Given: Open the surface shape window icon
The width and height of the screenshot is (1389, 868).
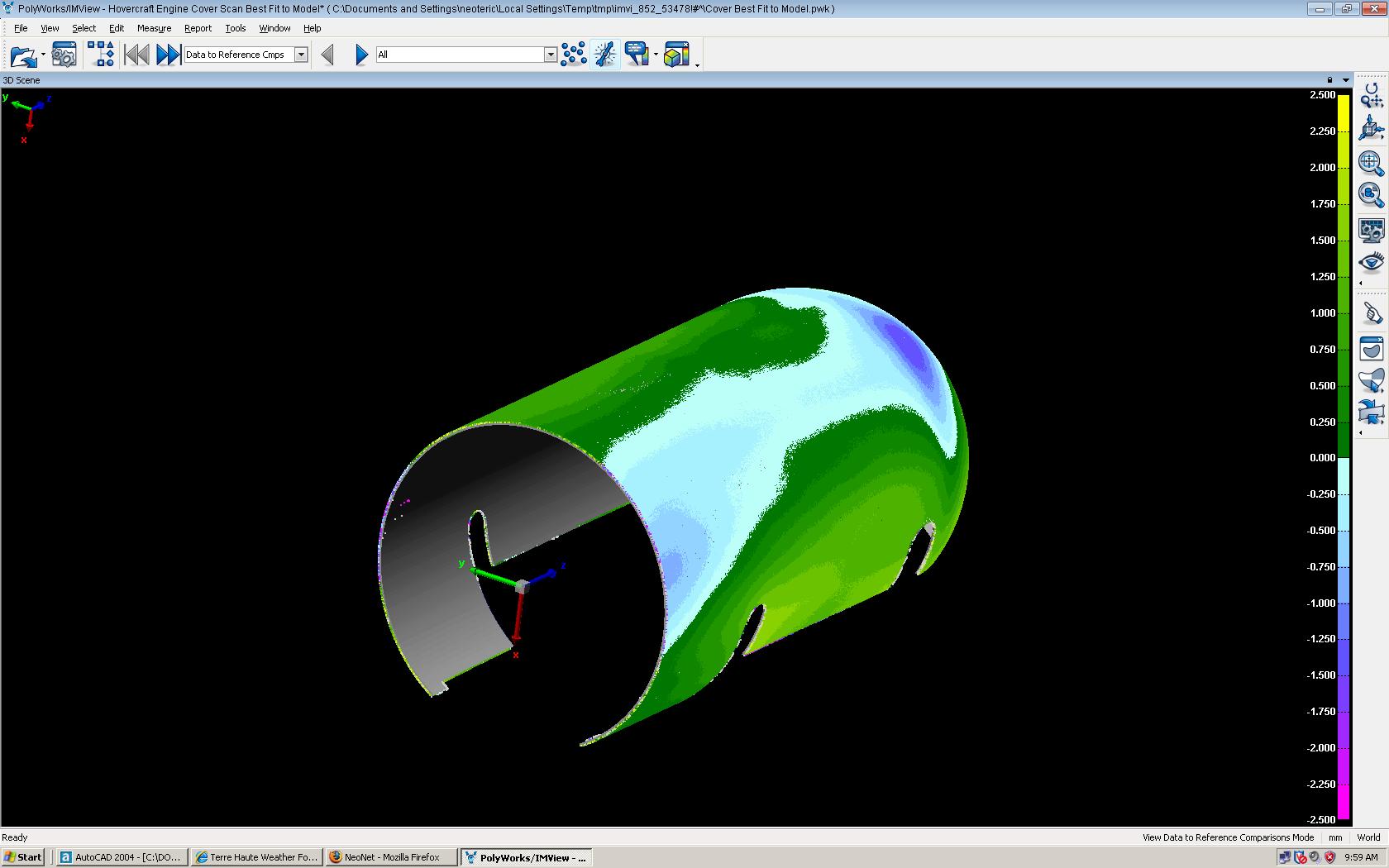Looking at the screenshot, I should [x=1371, y=348].
